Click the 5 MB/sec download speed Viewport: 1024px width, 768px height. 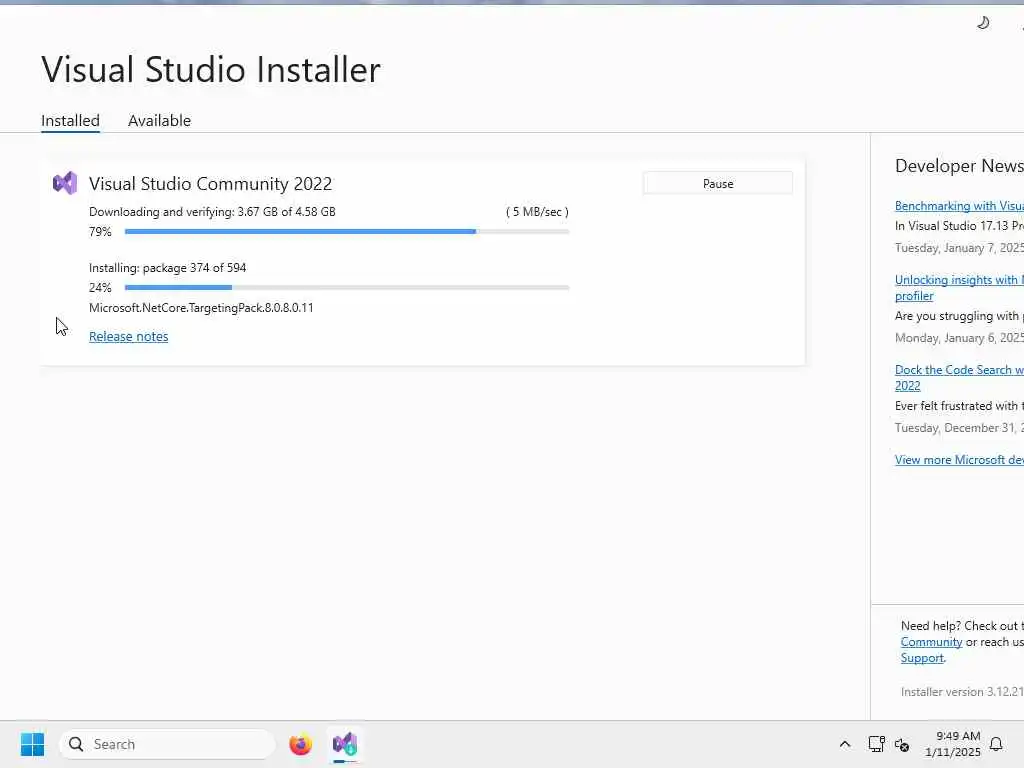537,212
